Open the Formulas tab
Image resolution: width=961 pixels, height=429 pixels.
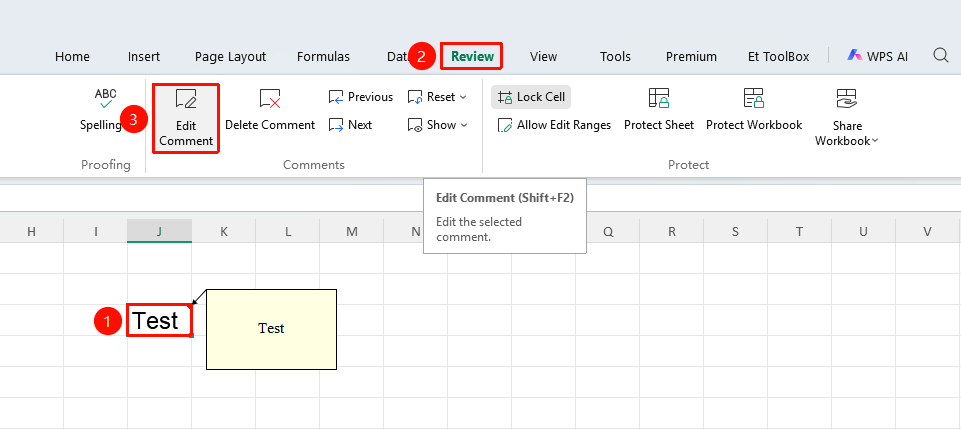pyautogui.click(x=323, y=56)
